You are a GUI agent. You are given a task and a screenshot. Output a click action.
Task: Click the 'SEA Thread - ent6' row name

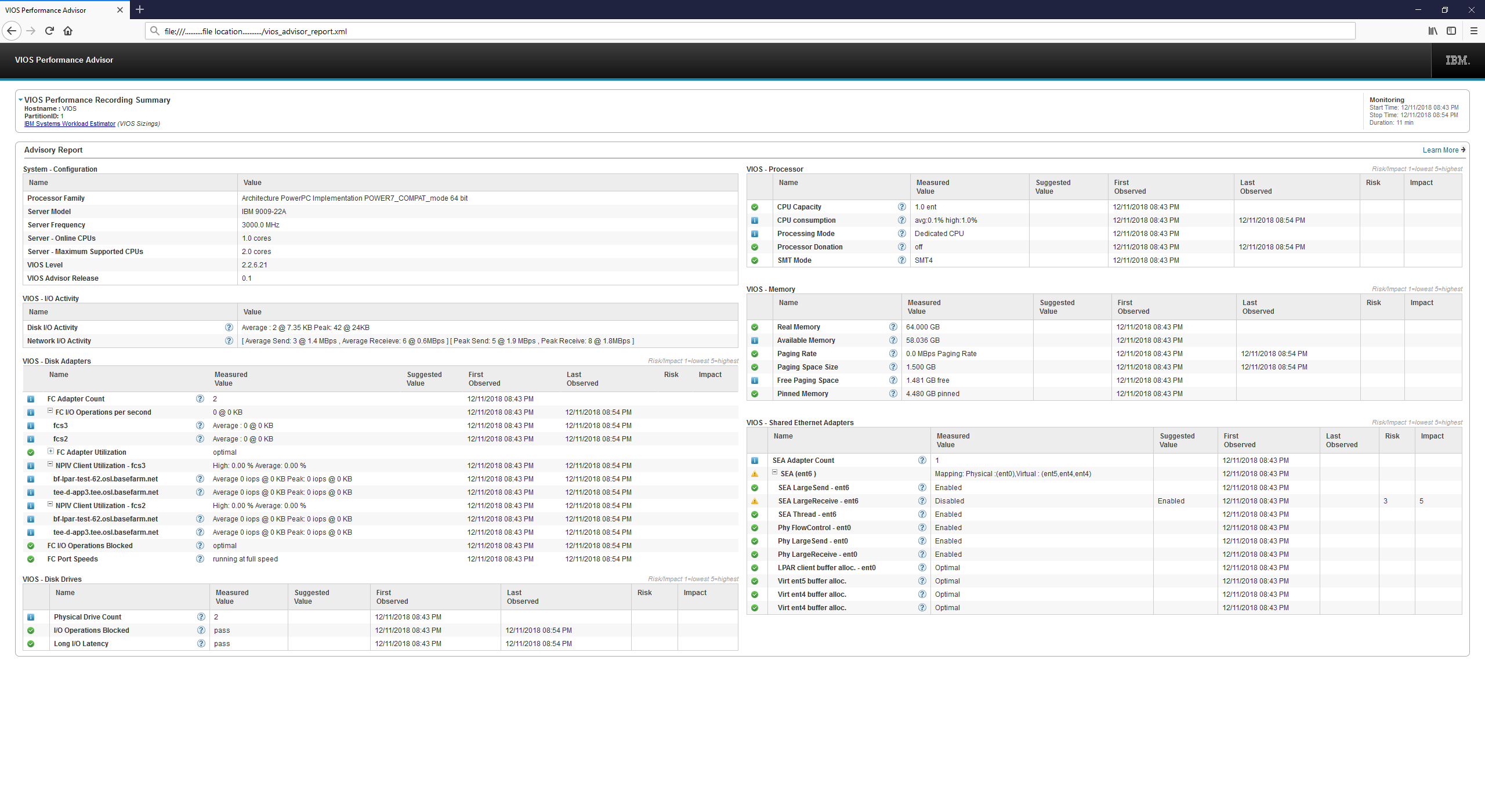[x=807, y=514]
